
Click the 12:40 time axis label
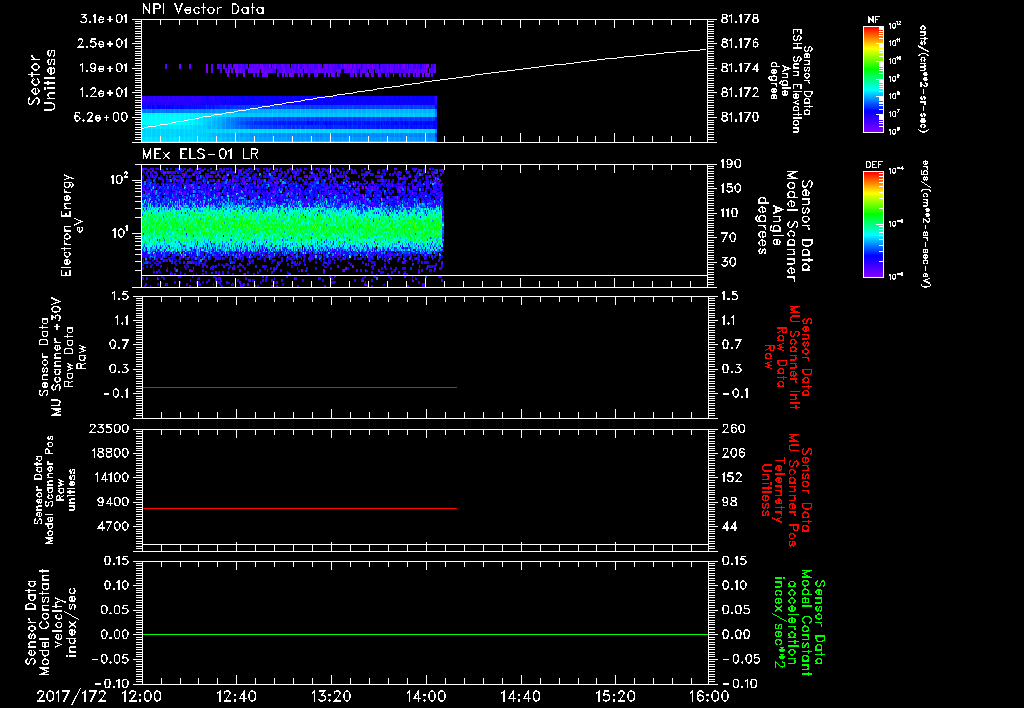tap(236, 696)
